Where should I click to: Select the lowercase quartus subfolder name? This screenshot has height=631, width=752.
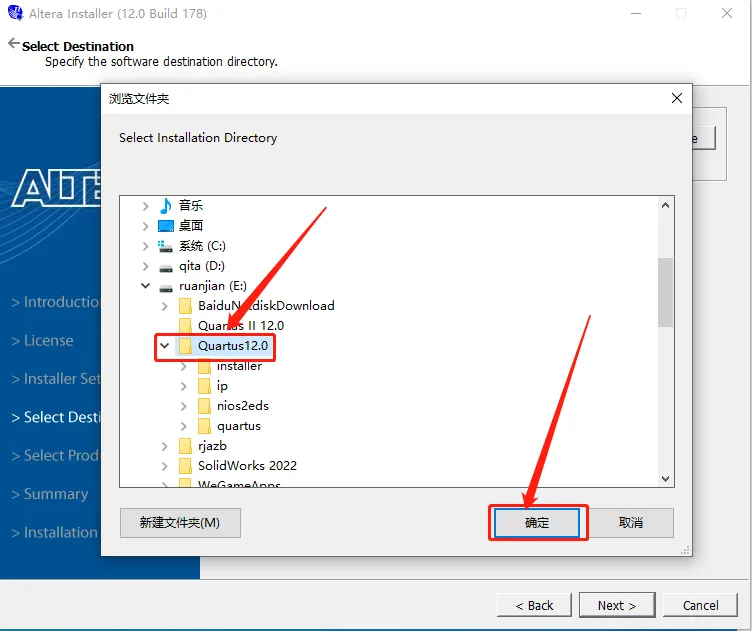(239, 426)
